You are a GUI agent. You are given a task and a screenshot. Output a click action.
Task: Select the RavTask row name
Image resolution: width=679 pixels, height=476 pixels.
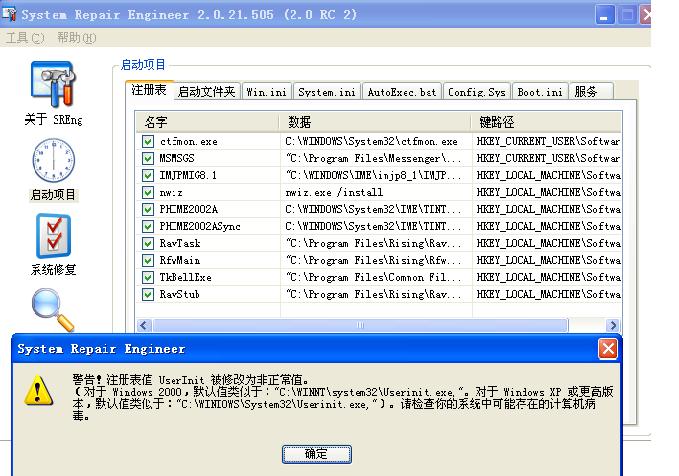tap(180, 243)
